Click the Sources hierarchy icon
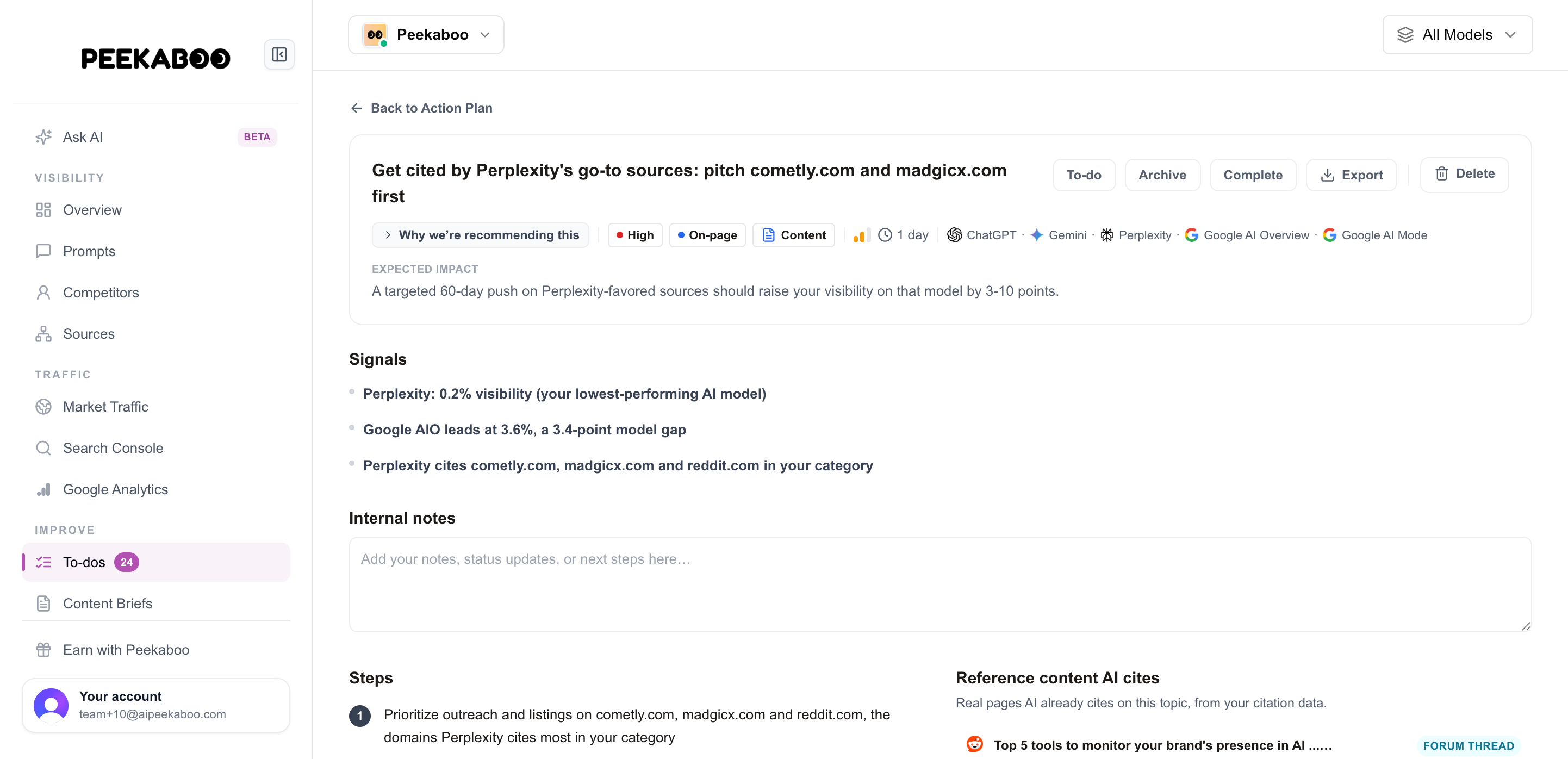Viewport: 1568px width, 759px height. coord(43,334)
